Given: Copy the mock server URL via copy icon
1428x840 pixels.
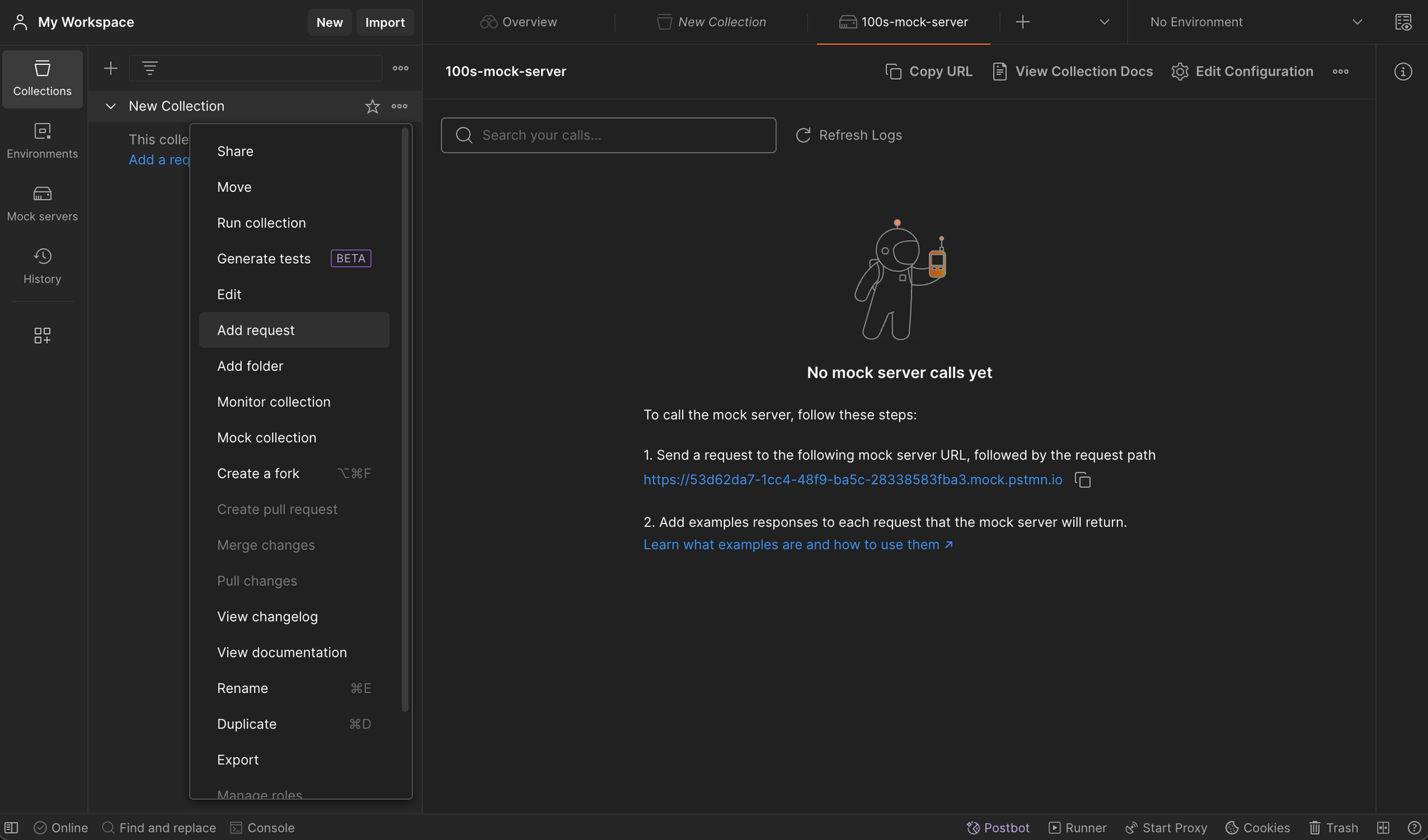Looking at the screenshot, I should [1082, 480].
